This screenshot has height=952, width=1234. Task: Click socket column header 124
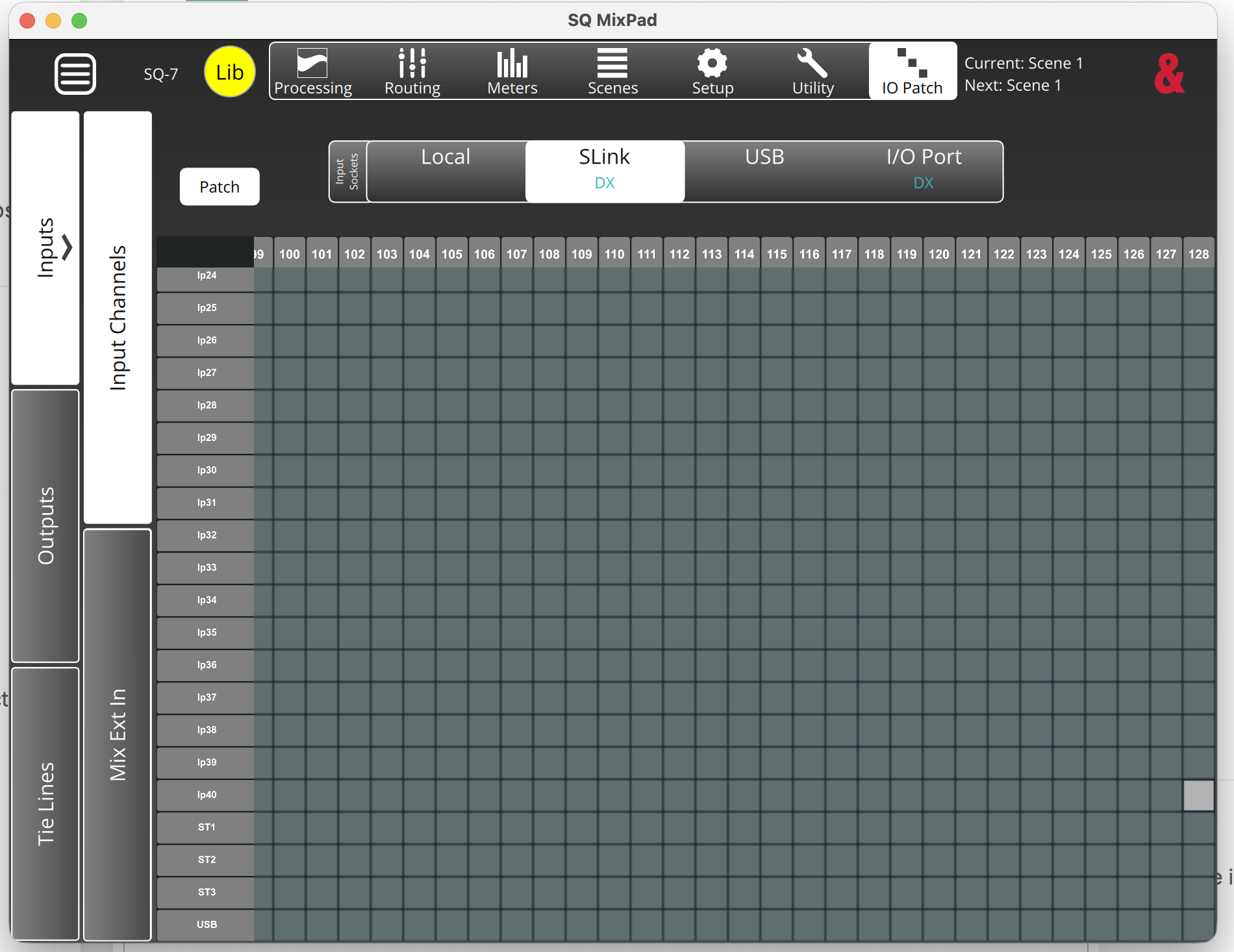click(1069, 253)
